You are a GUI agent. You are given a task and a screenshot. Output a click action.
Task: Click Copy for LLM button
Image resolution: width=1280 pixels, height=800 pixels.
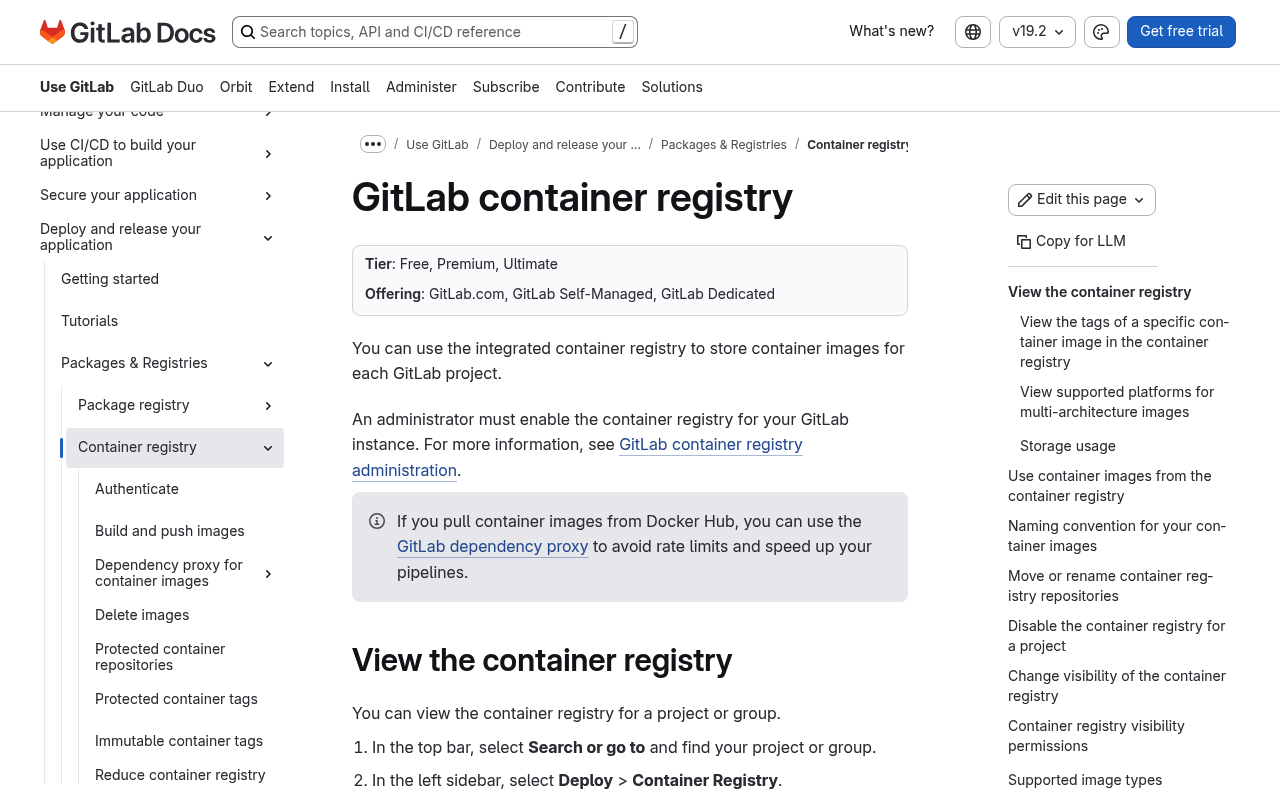(1071, 241)
